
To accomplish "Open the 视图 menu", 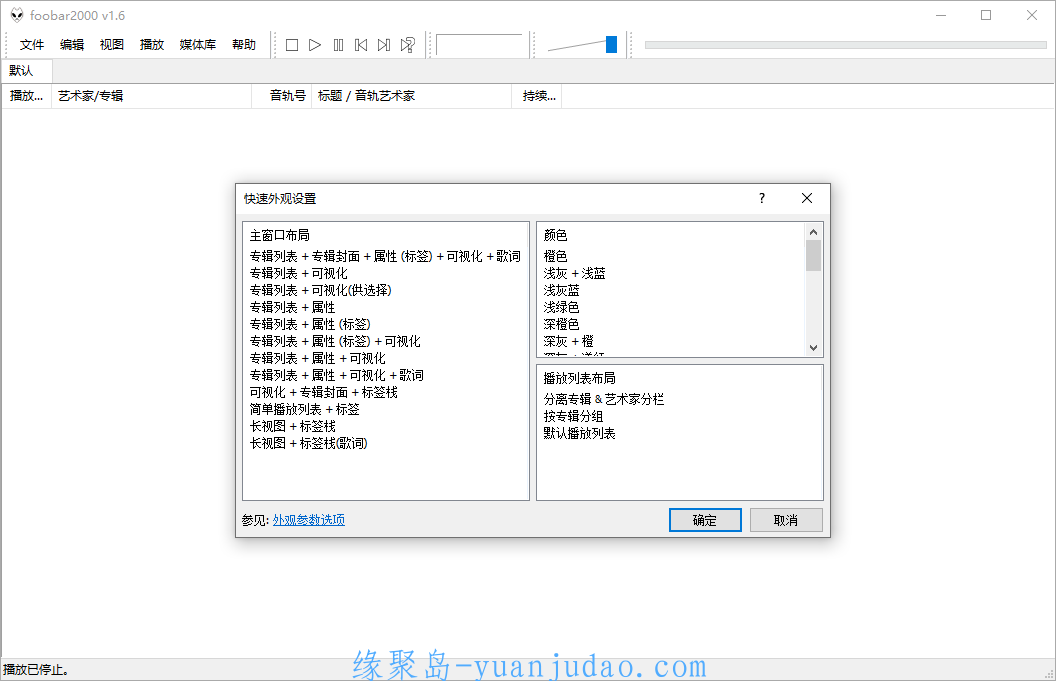I will (112, 45).
